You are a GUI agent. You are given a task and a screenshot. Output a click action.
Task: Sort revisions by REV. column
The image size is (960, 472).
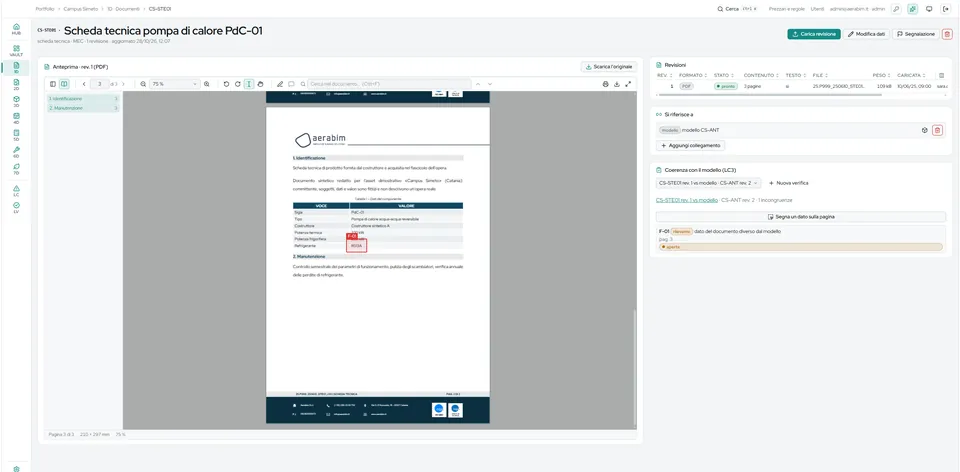(664, 75)
